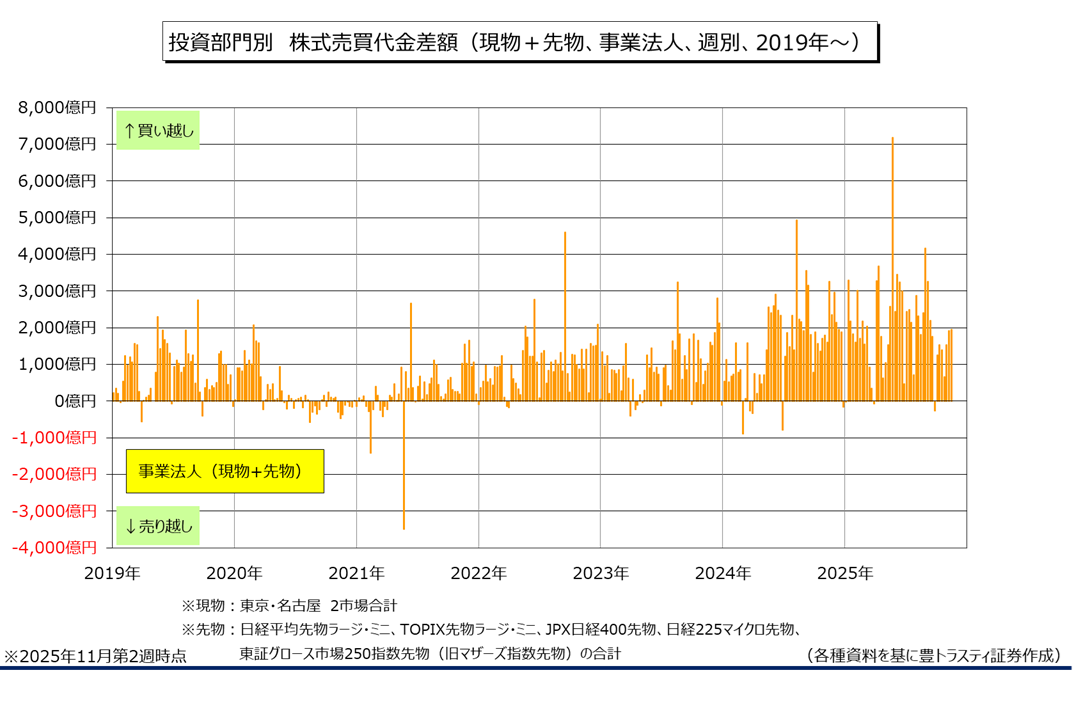The width and height of the screenshot is (1074, 707).
Task: Click the green ↑買い越し label
Action: pos(158,130)
